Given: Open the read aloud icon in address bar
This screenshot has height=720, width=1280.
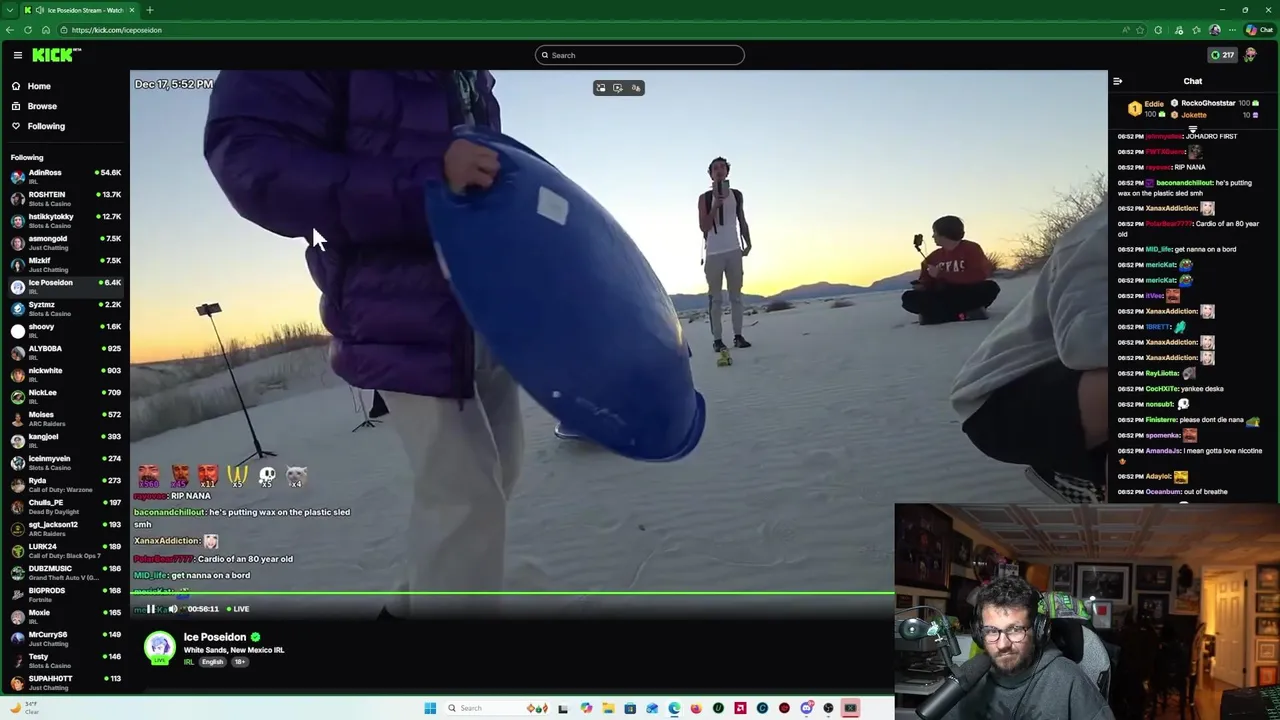Looking at the screenshot, I should click(1126, 30).
